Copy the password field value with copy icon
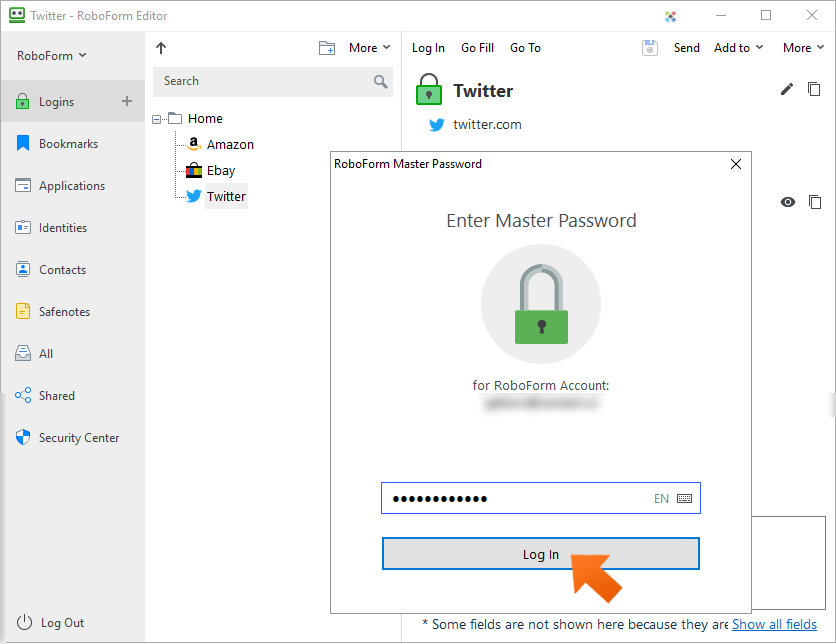836x644 pixels. [x=815, y=202]
